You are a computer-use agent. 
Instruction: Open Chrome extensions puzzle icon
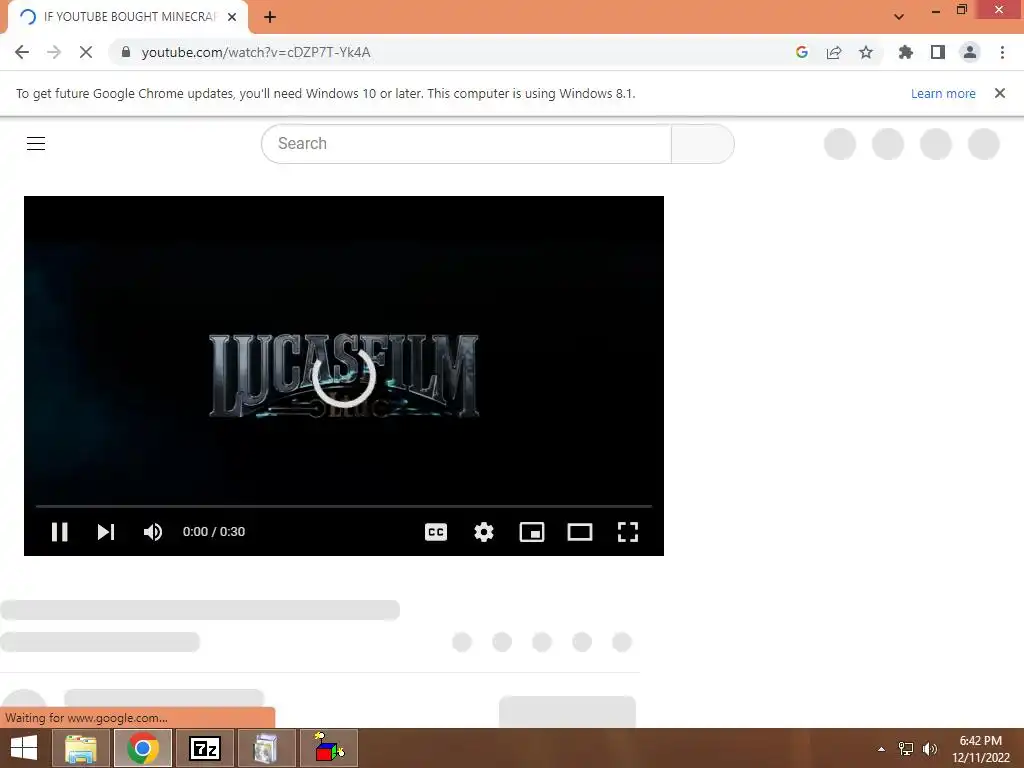pyautogui.click(x=905, y=52)
